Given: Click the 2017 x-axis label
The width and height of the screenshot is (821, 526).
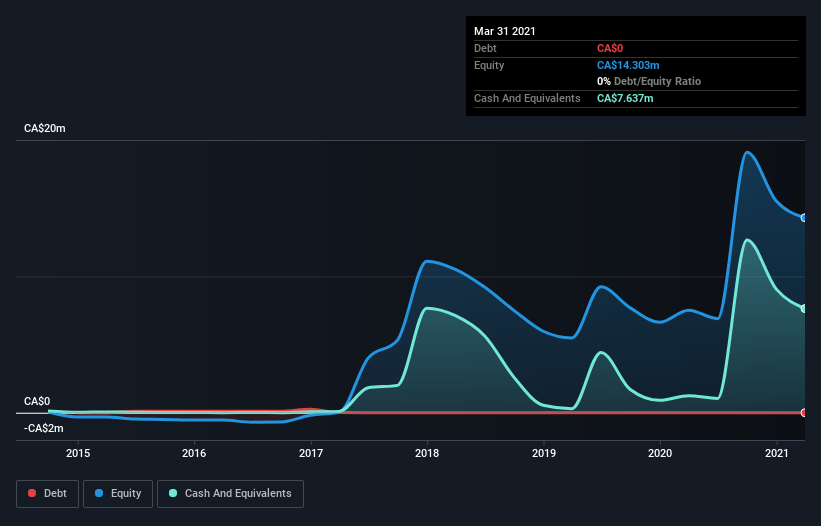Looking at the screenshot, I should point(311,453).
